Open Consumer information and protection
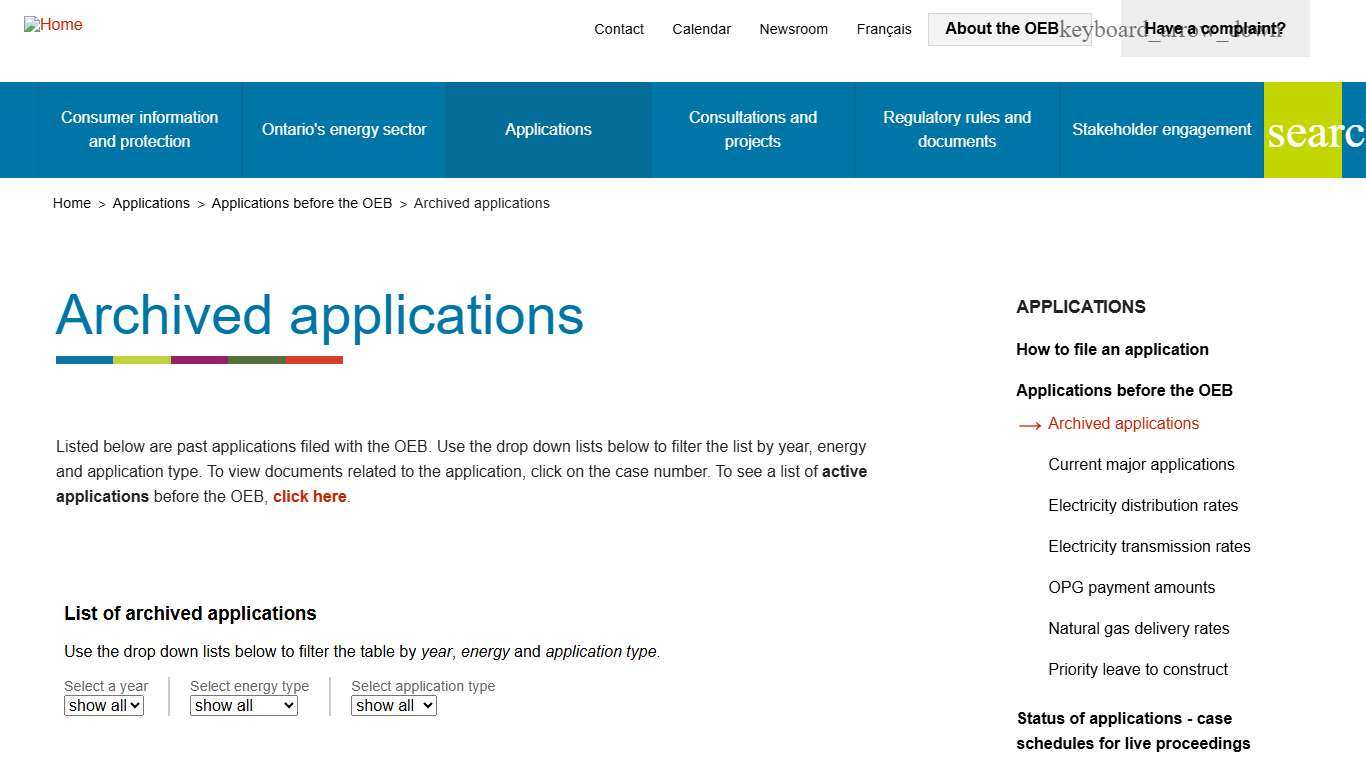This screenshot has width=1366, height=768. pos(139,129)
